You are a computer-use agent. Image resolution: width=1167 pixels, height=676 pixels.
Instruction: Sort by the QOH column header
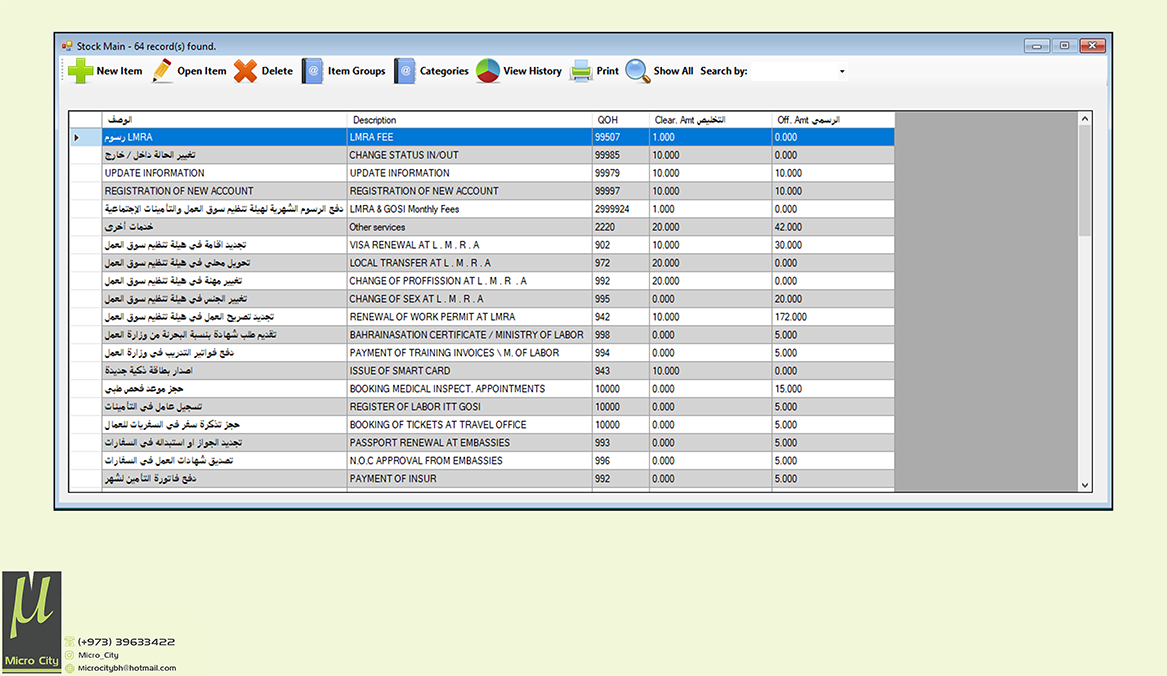tap(621, 120)
